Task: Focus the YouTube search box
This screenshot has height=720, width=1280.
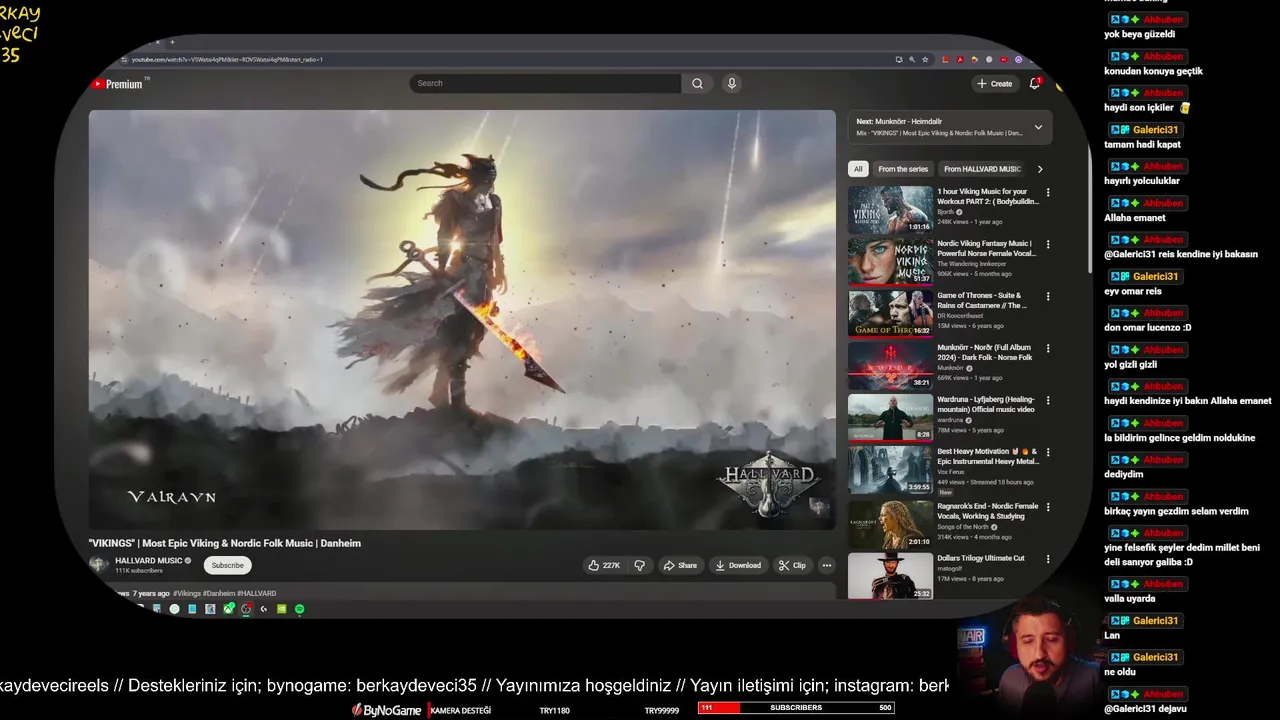Action: point(546,84)
